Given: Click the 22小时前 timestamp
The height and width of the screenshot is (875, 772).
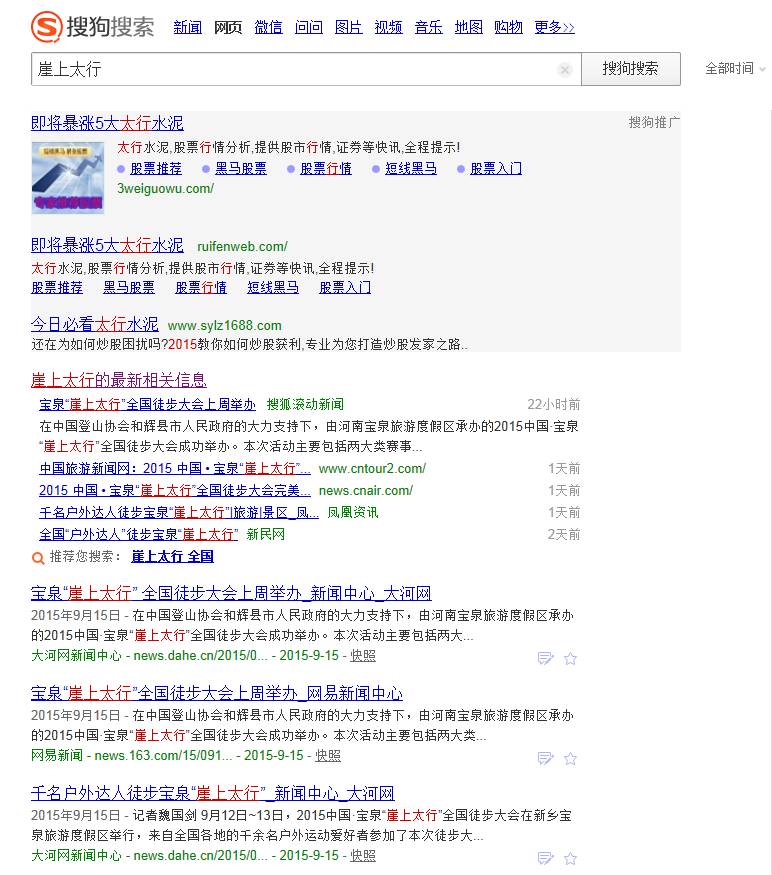Looking at the screenshot, I should pyautogui.click(x=554, y=405).
